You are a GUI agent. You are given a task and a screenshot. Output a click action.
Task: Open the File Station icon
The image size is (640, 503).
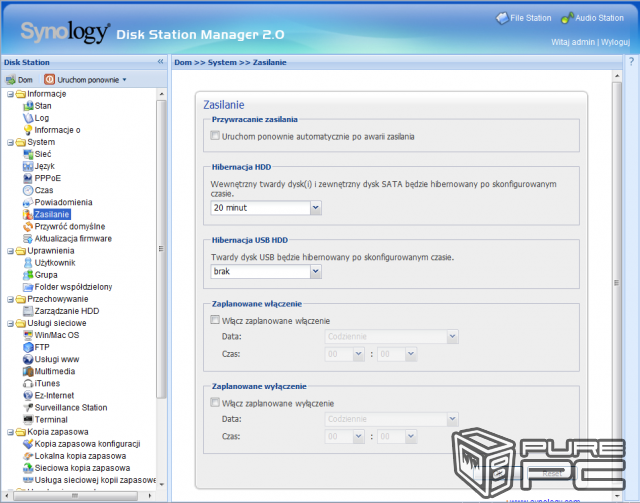click(x=502, y=18)
